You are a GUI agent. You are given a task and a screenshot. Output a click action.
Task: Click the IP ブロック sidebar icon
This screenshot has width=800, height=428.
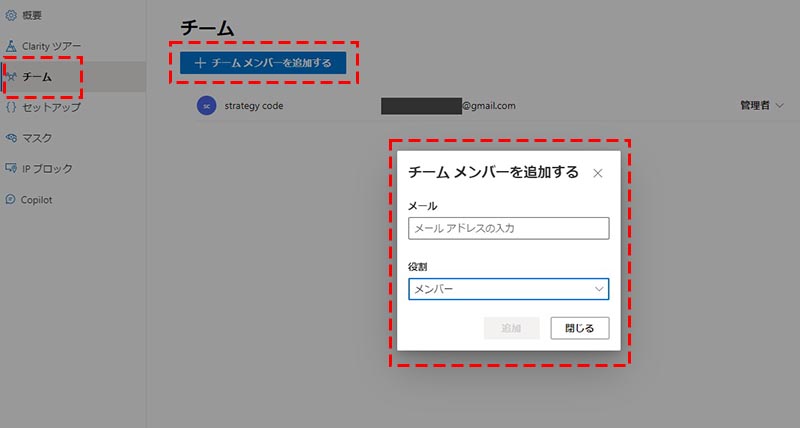(11, 169)
